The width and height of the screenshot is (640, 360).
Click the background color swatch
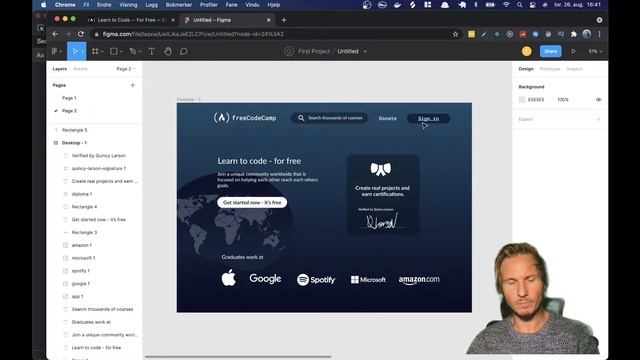click(x=522, y=100)
